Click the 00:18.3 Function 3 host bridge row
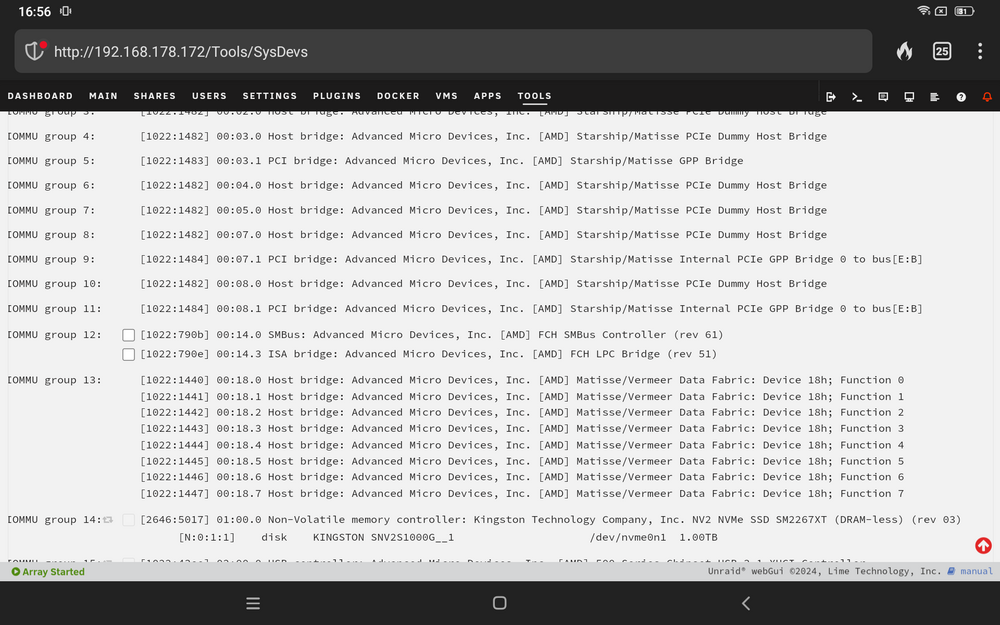The height and width of the screenshot is (625, 1000). [522, 428]
